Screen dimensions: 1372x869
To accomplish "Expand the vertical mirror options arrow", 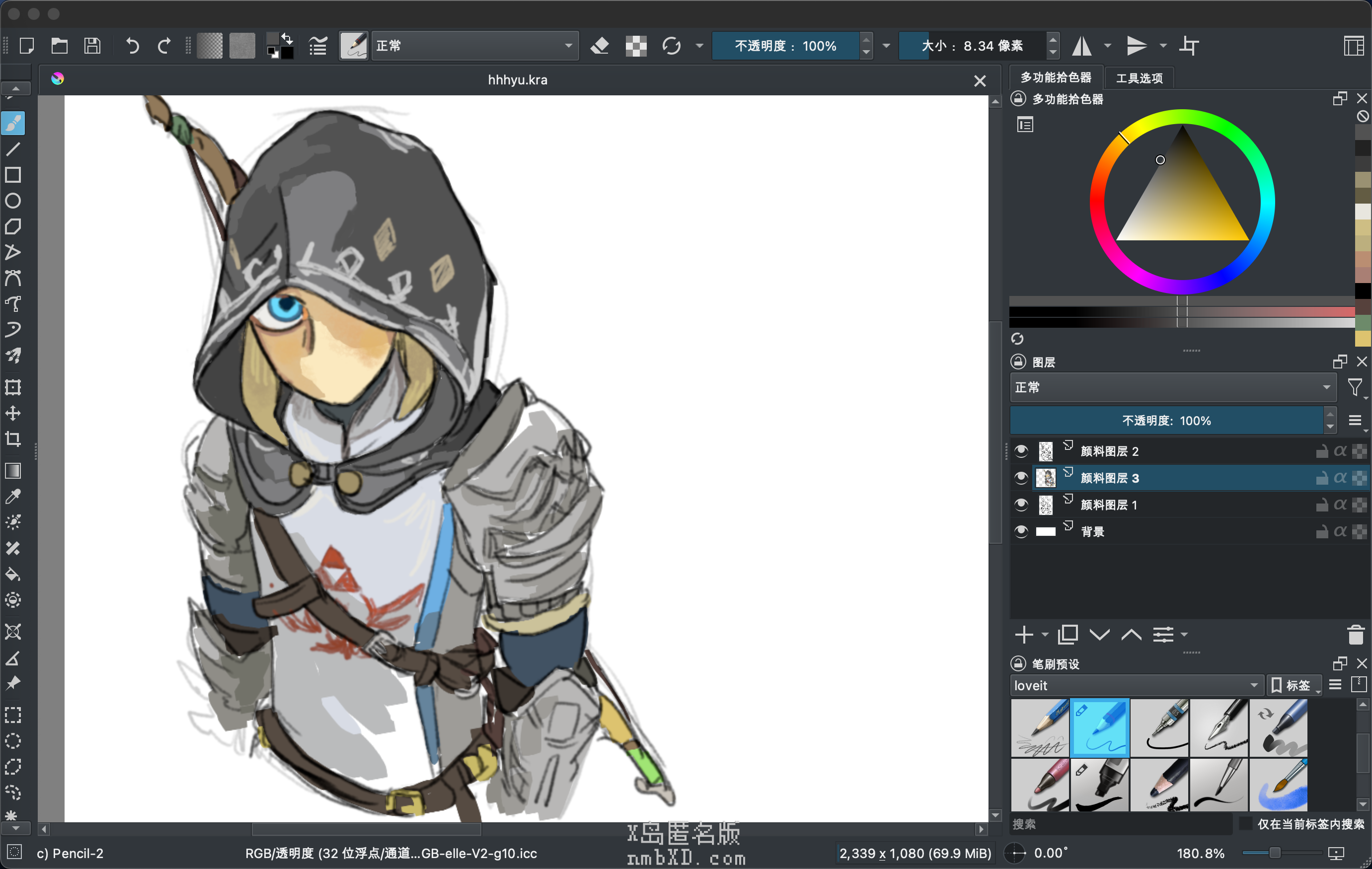I will tap(1163, 46).
